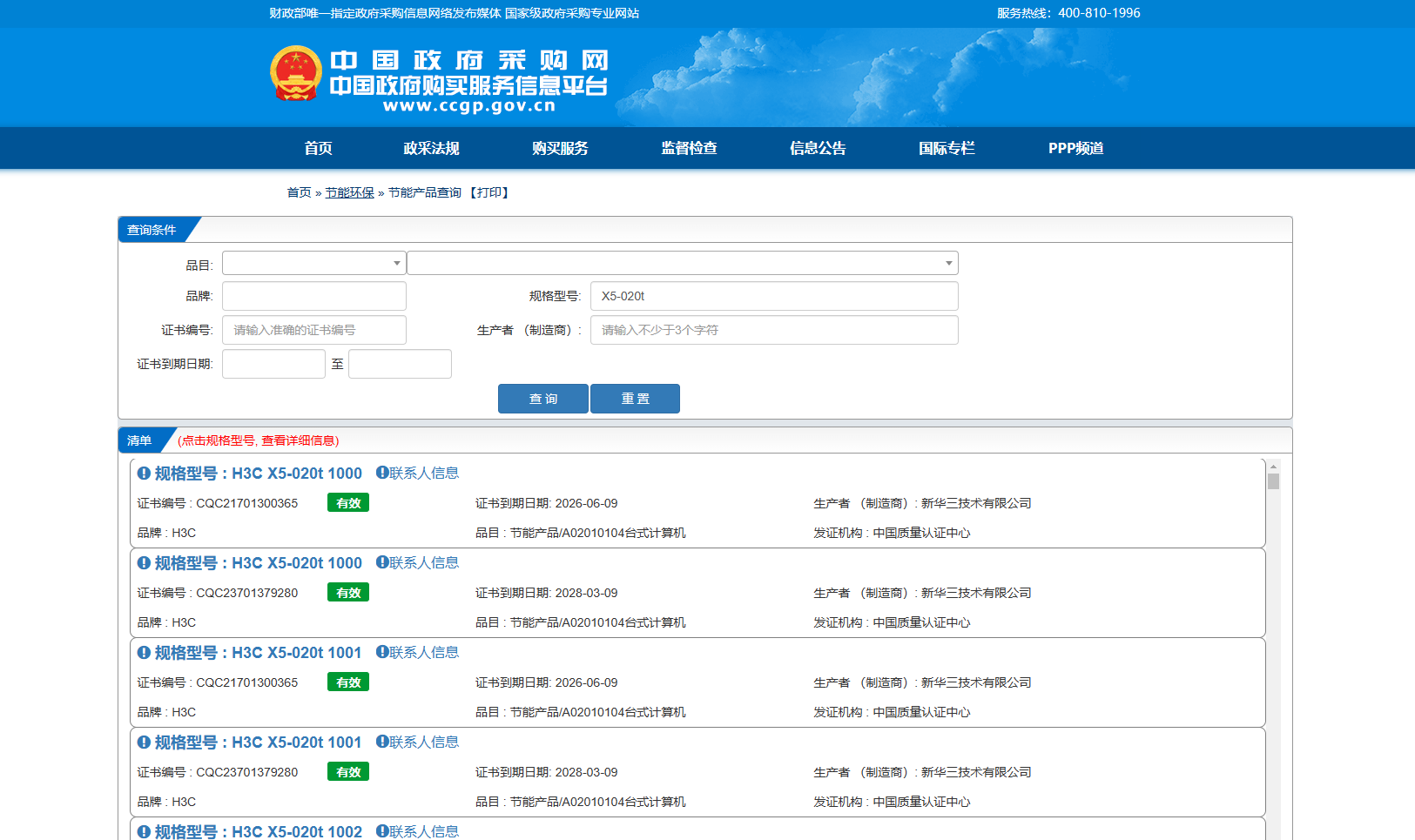The width and height of the screenshot is (1415, 840).
Task: Click contact info icon in X5-020t 1002 row
Action: coord(381,831)
